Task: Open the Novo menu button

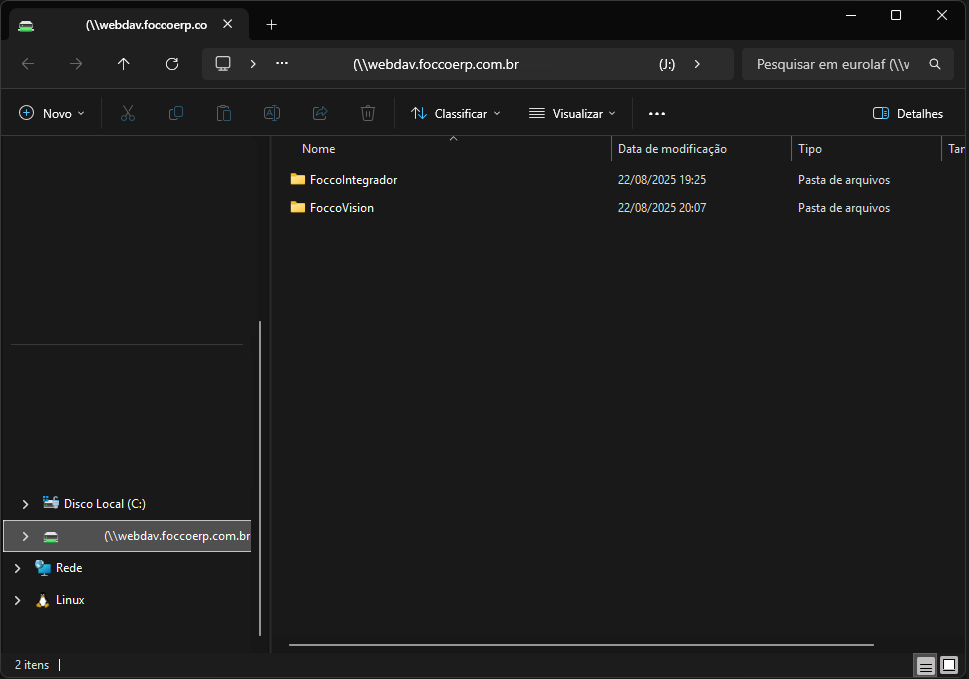Action: (52, 114)
